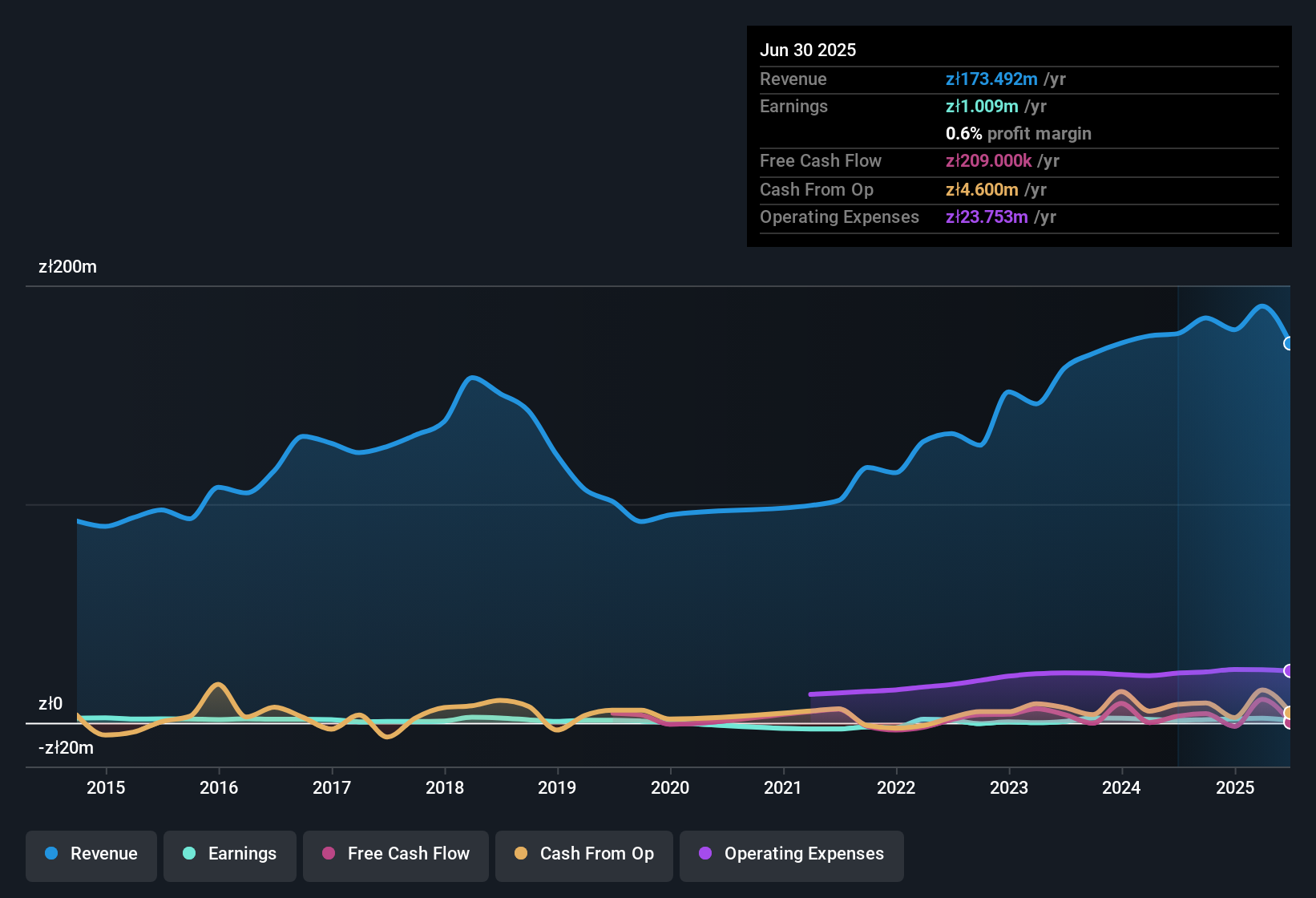The height and width of the screenshot is (898, 1316).
Task: Click the Earnings row label in tooltip
Action: 793,106
